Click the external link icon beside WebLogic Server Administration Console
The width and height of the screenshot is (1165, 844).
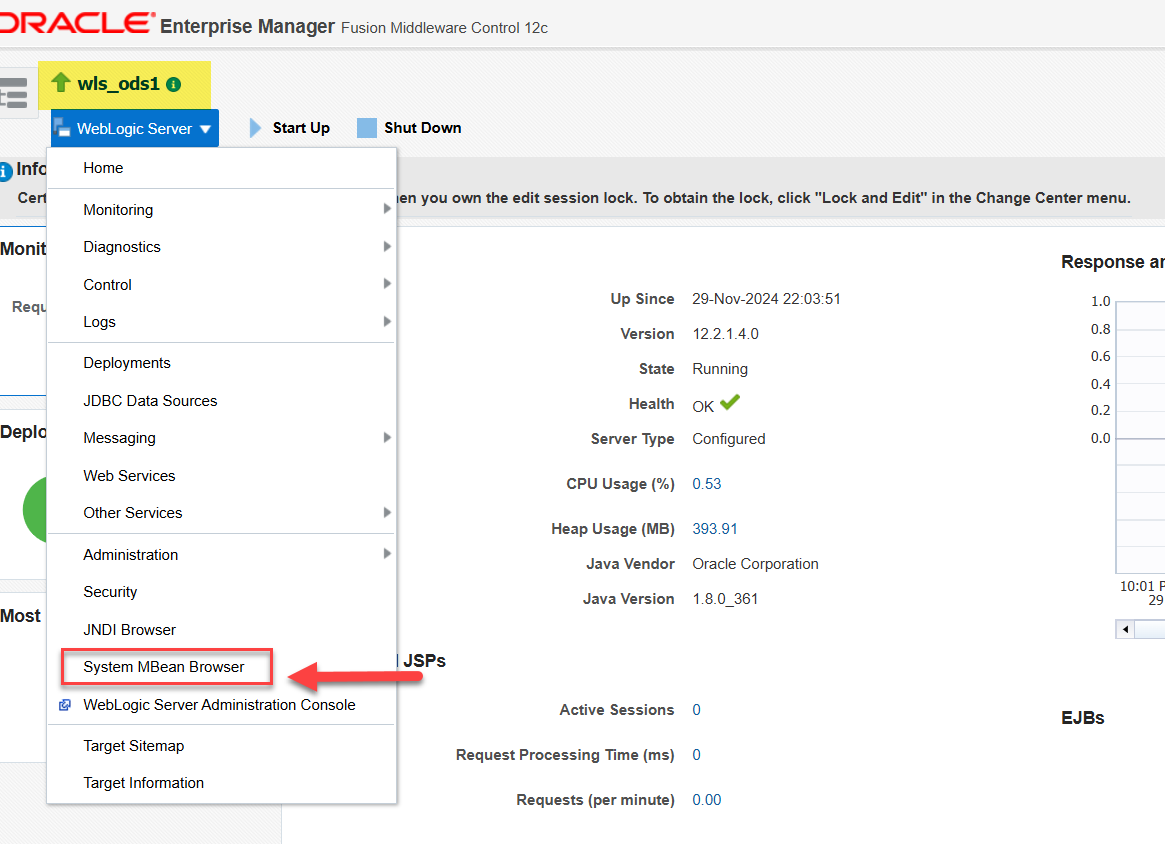point(65,705)
